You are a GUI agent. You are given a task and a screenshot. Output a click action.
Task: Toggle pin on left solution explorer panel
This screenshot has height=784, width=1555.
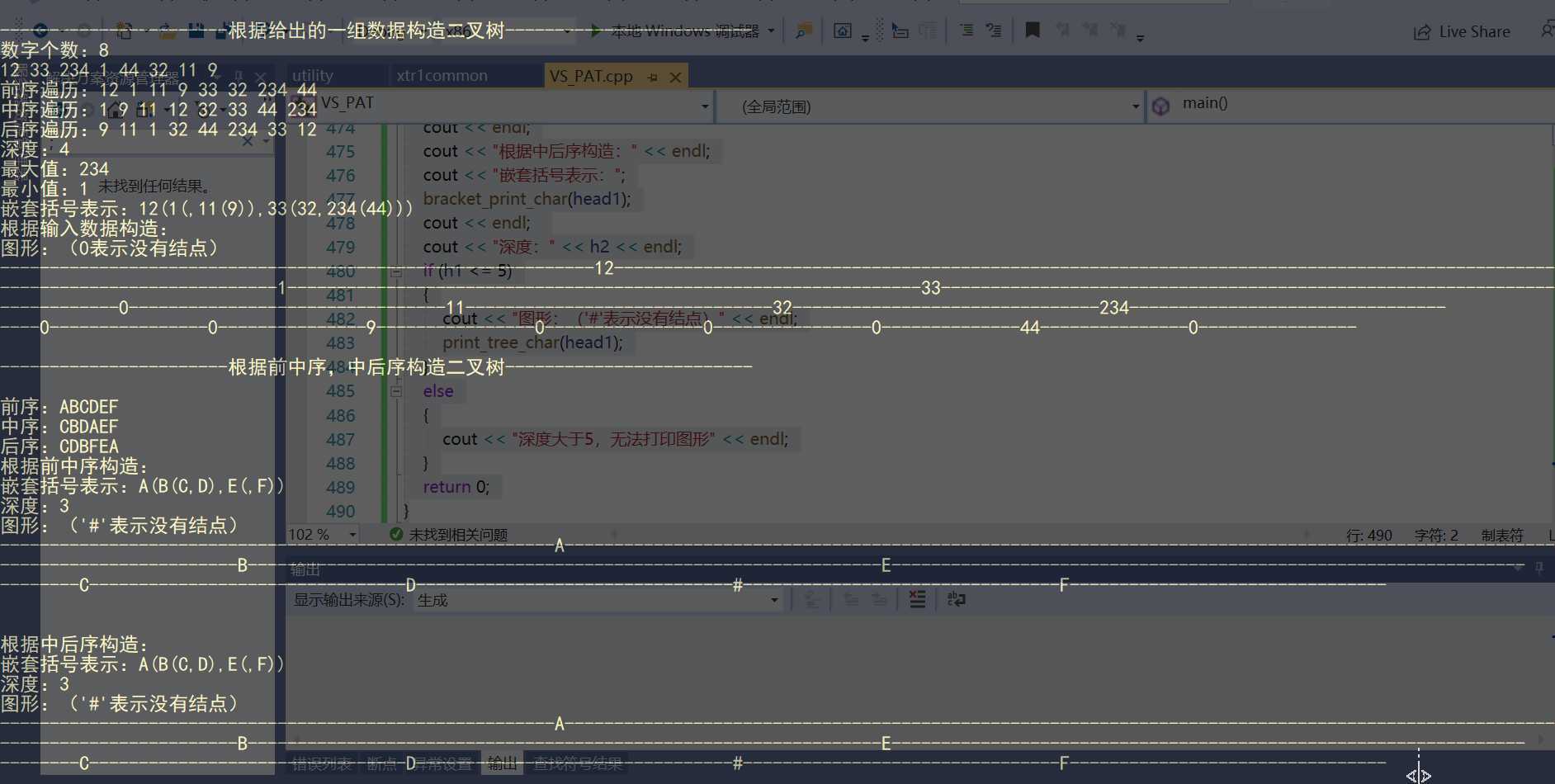[x=239, y=77]
